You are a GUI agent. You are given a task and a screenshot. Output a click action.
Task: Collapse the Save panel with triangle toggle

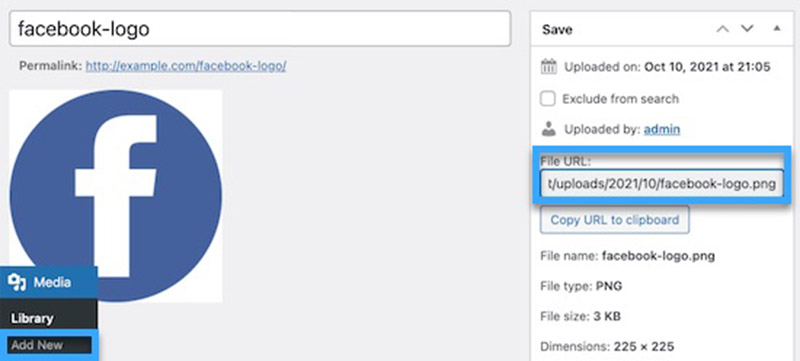(777, 29)
